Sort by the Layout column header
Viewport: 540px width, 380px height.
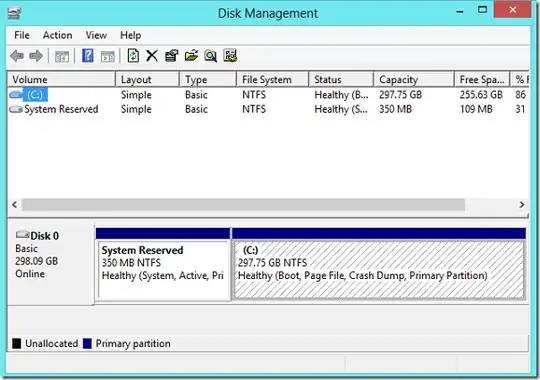tap(147, 80)
